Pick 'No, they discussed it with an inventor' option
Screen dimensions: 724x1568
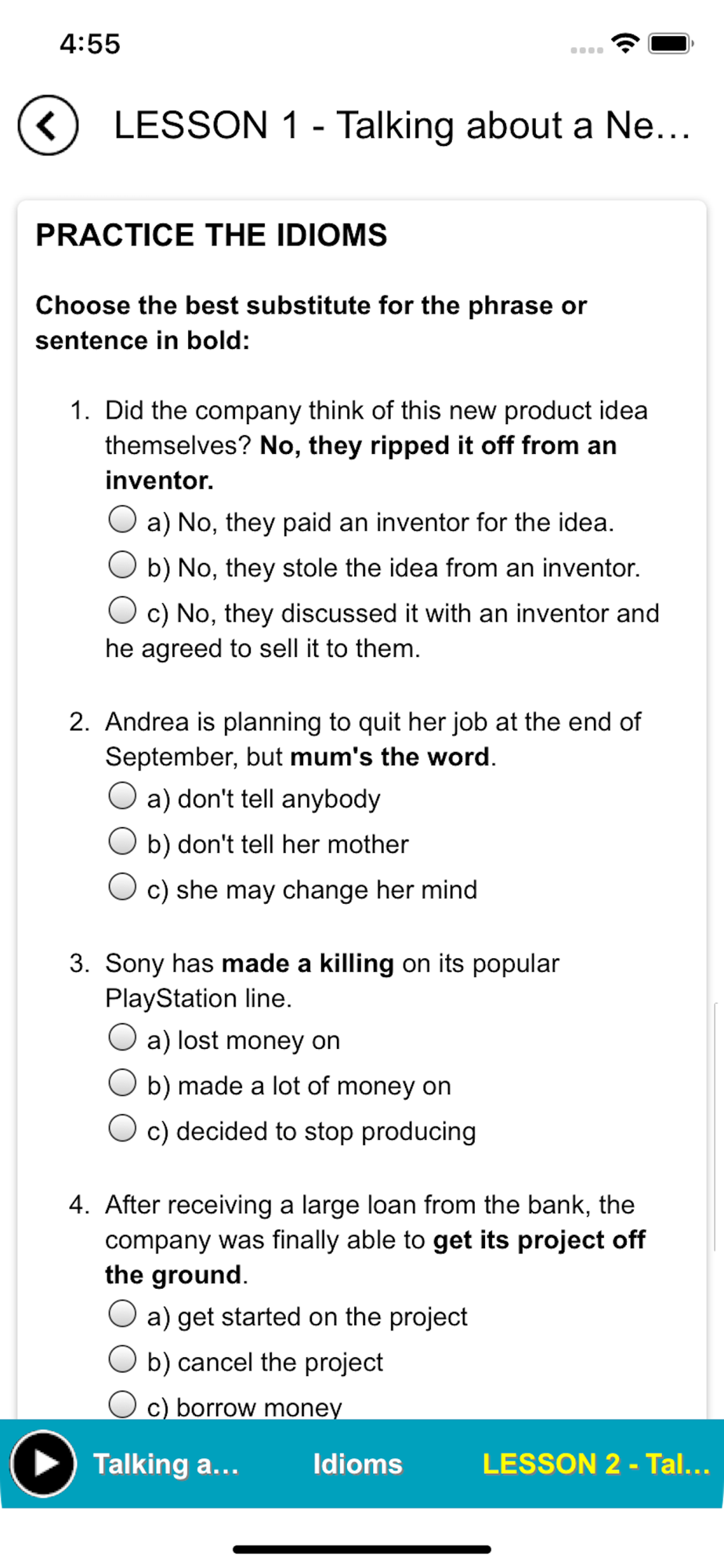coord(122,610)
